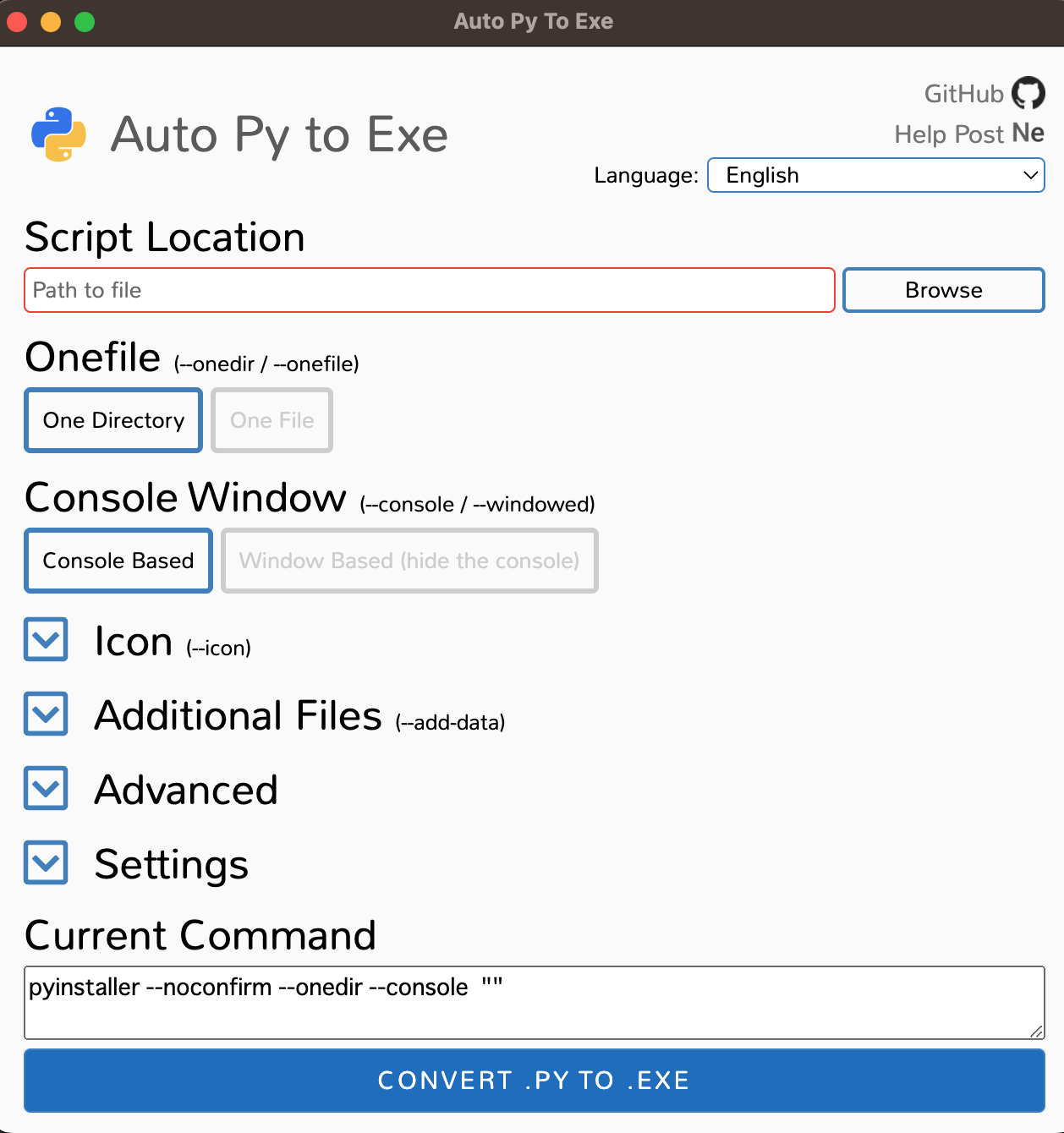Select the One Directory option
The image size is (1064, 1133).
pyautogui.click(x=113, y=420)
